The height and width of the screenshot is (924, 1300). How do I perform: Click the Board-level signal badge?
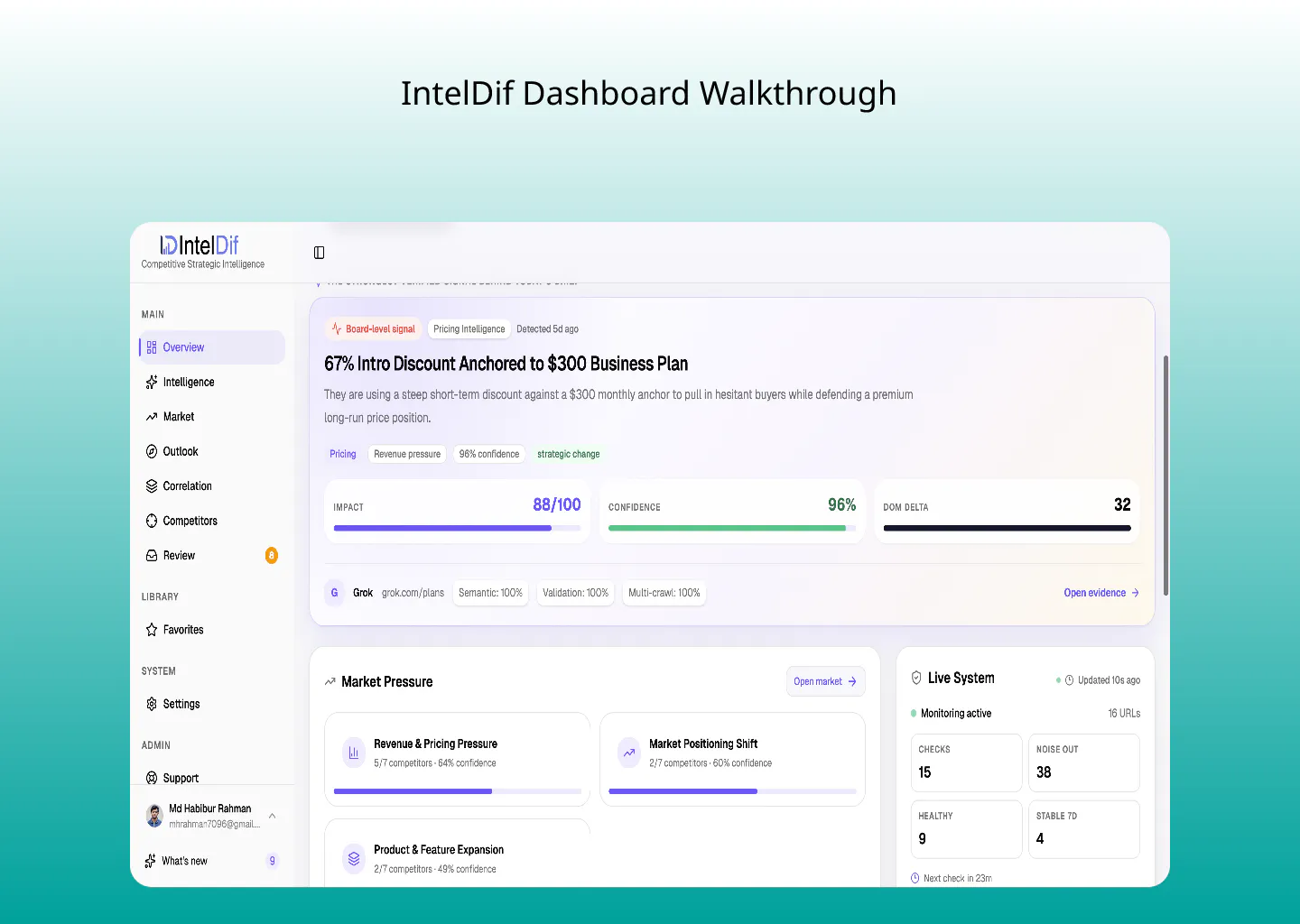point(373,329)
